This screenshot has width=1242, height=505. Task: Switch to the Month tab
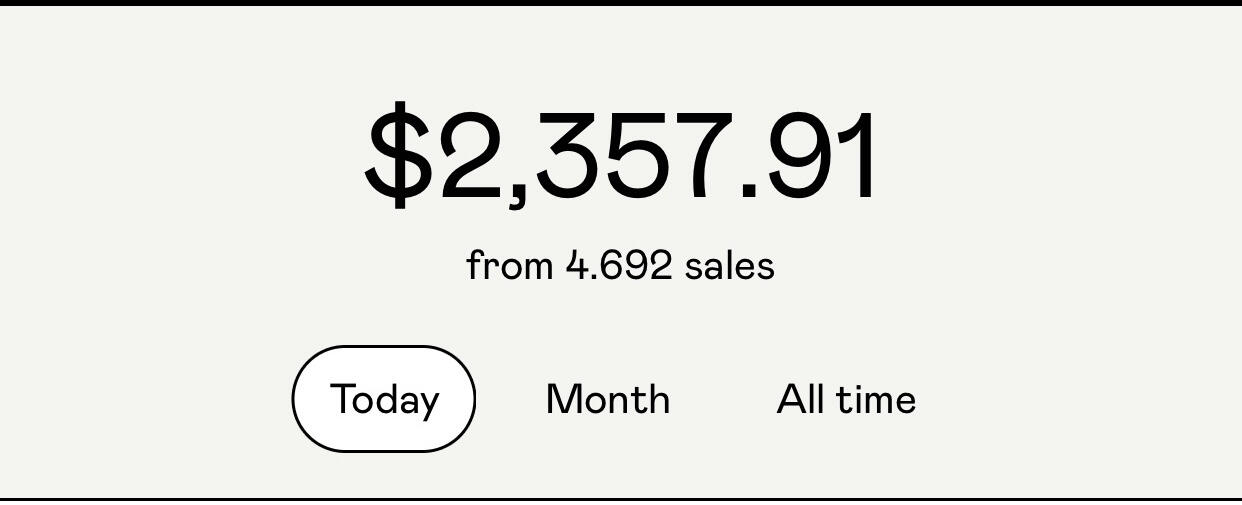coord(608,399)
